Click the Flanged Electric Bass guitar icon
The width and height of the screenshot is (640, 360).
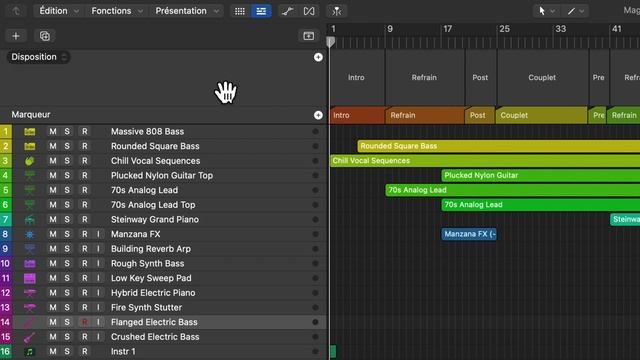pyautogui.click(x=29, y=322)
